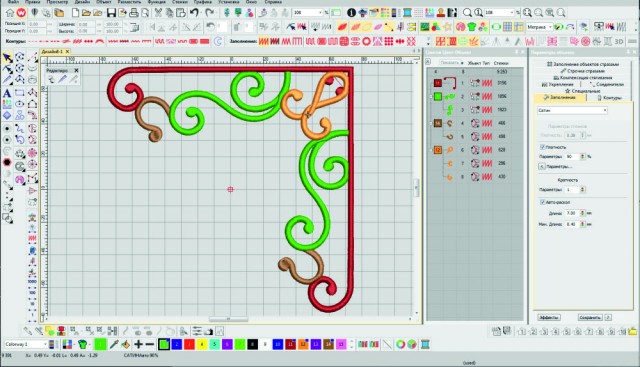
Task: Click the Сохранить button
Action: (590, 317)
